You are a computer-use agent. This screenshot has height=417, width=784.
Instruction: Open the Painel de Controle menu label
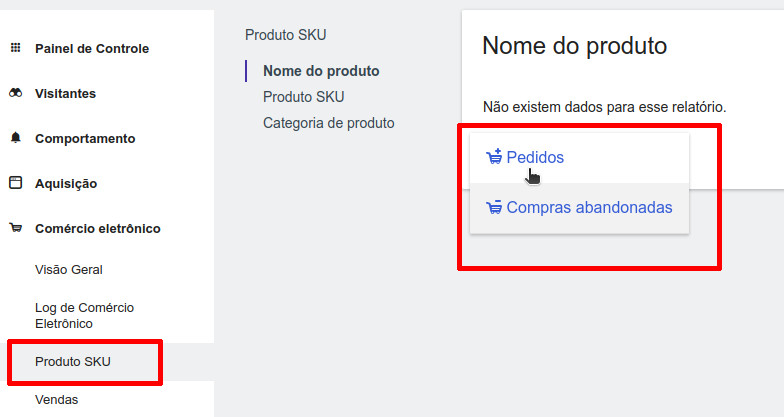tap(91, 48)
